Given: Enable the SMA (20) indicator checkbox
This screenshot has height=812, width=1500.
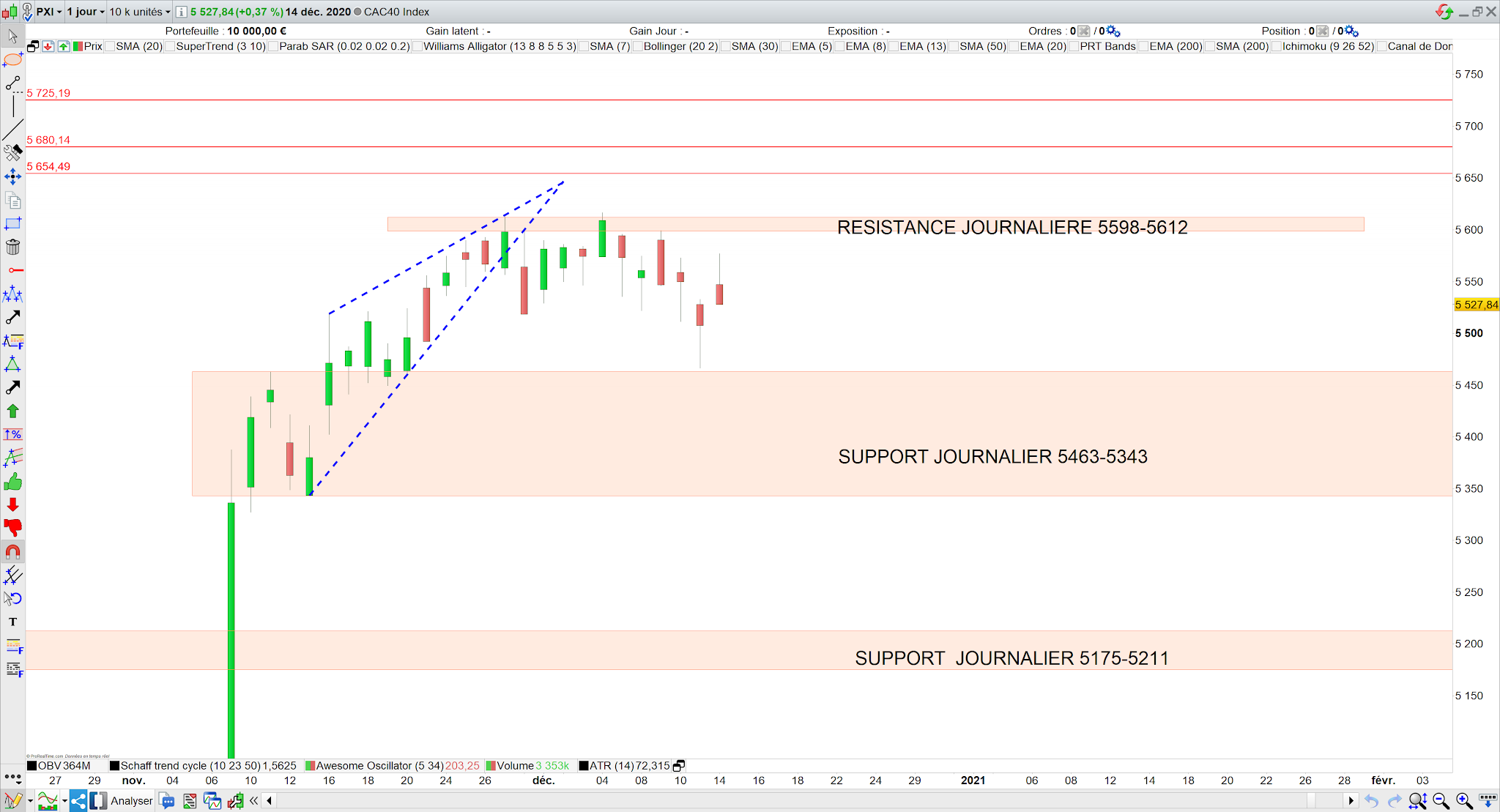Looking at the screenshot, I should pos(110,46).
